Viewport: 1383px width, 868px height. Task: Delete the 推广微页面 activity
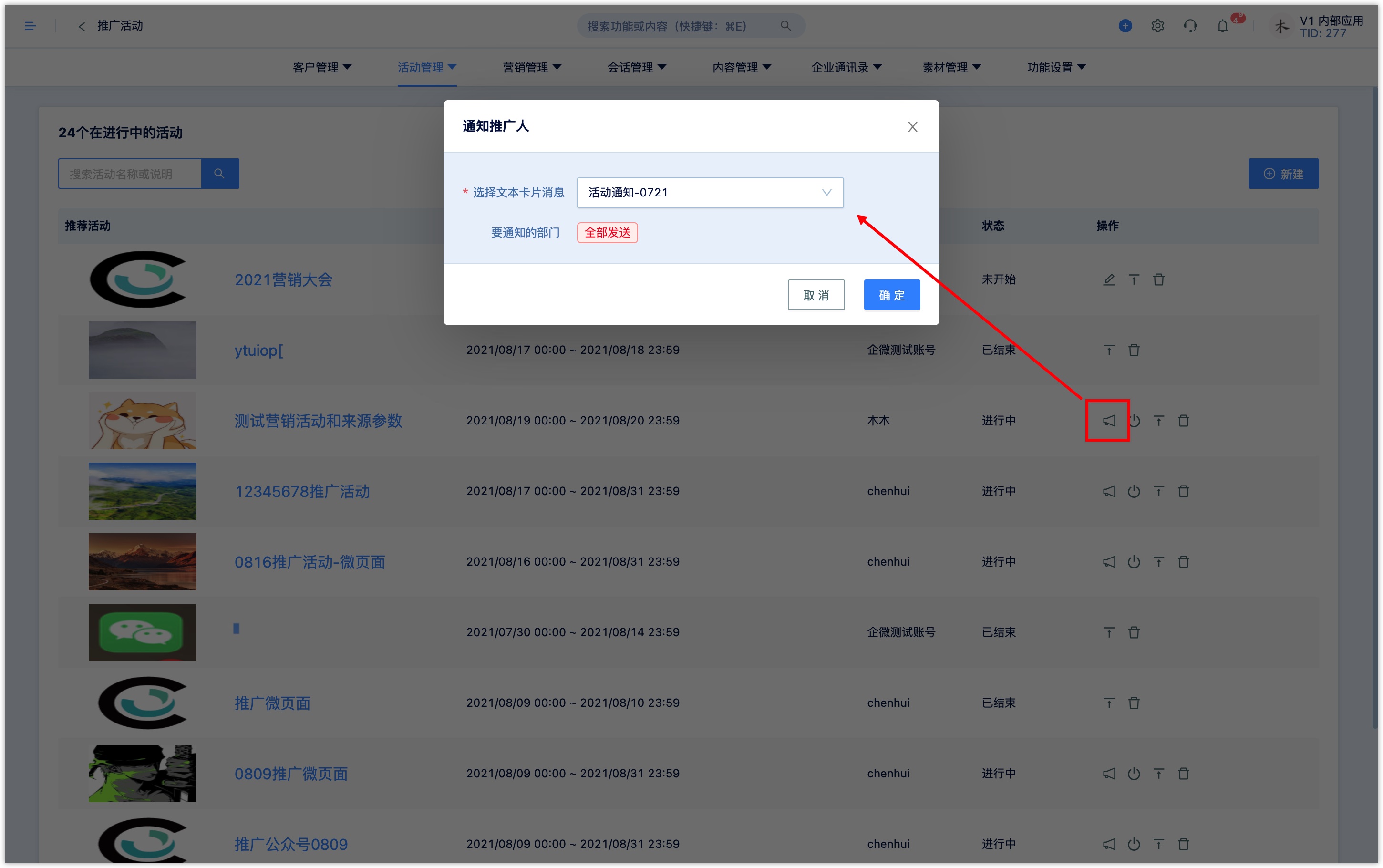(1134, 703)
